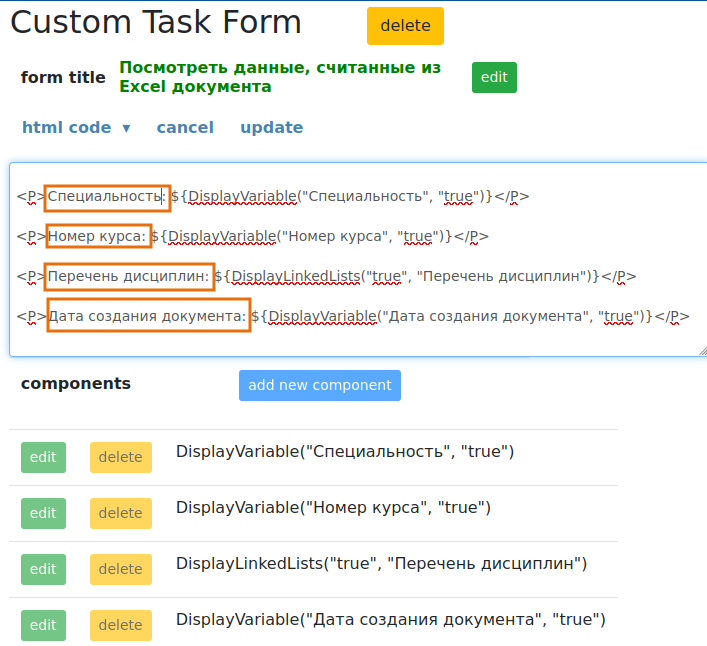Click the resize handle of the html text area

pyautogui.click(x=702, y=351)
